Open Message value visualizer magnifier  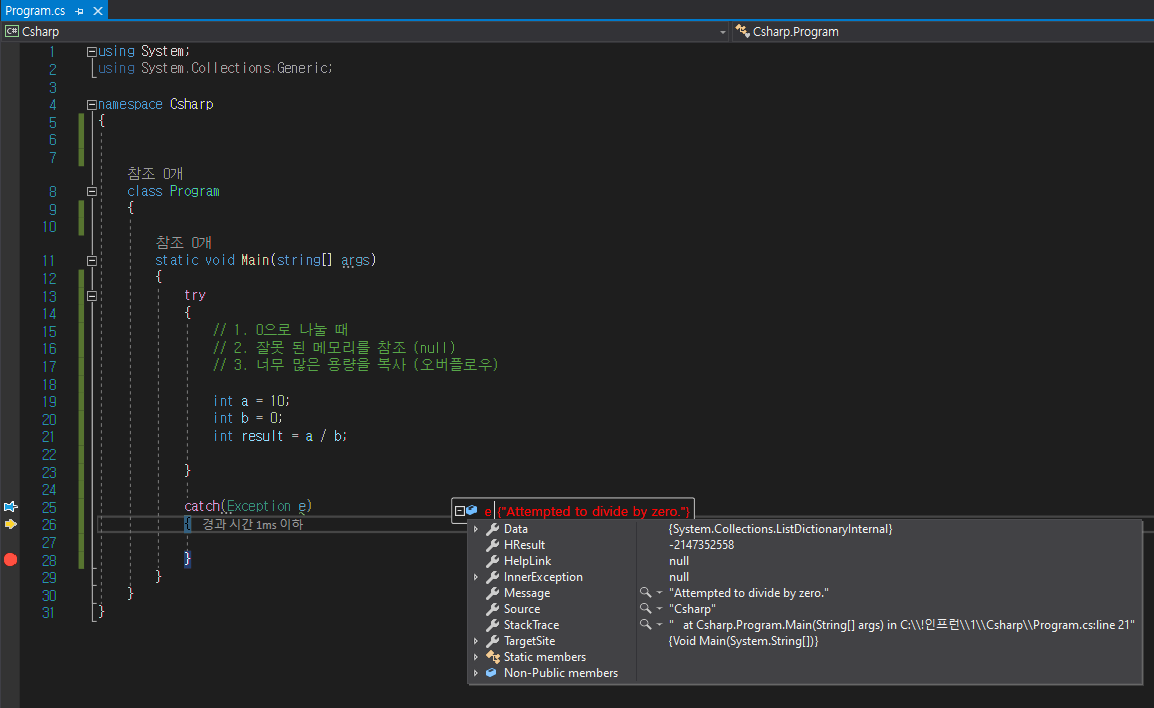(645, 592)
